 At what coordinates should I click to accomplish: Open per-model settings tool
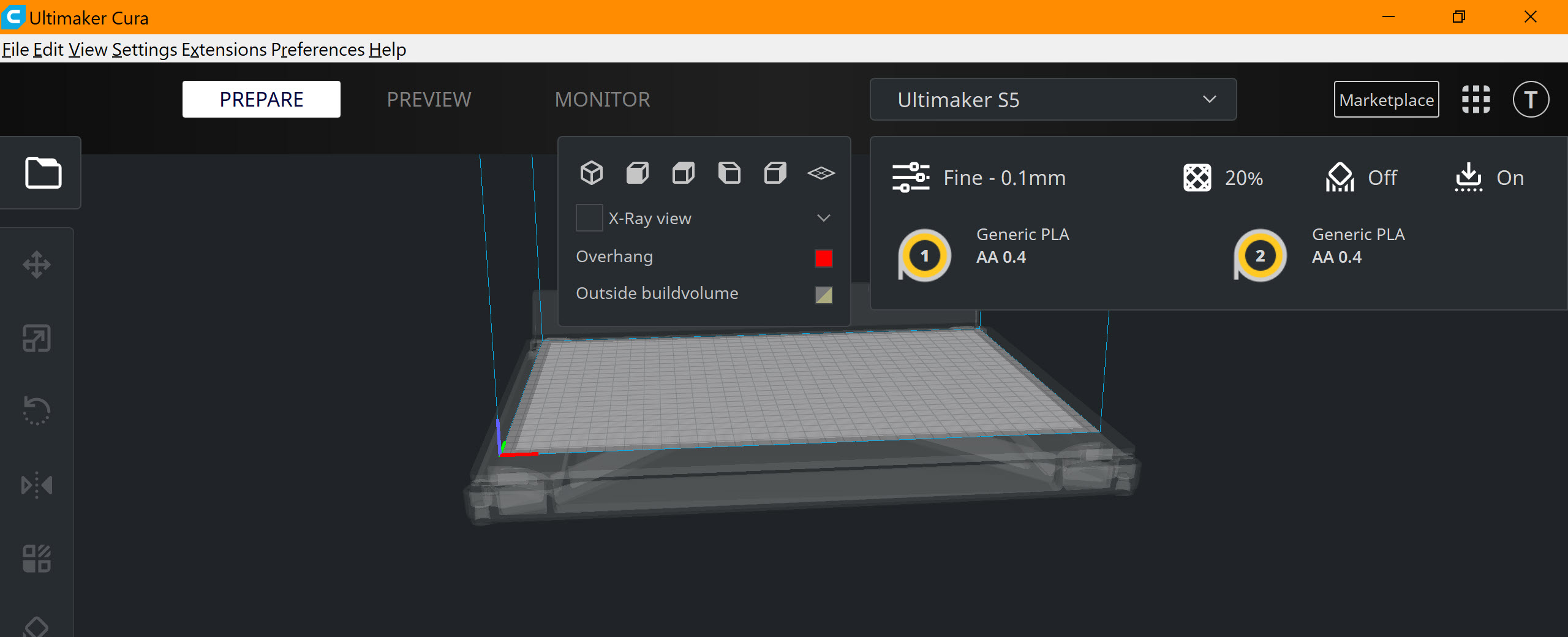pyautogui.click(x=36, y=558)
